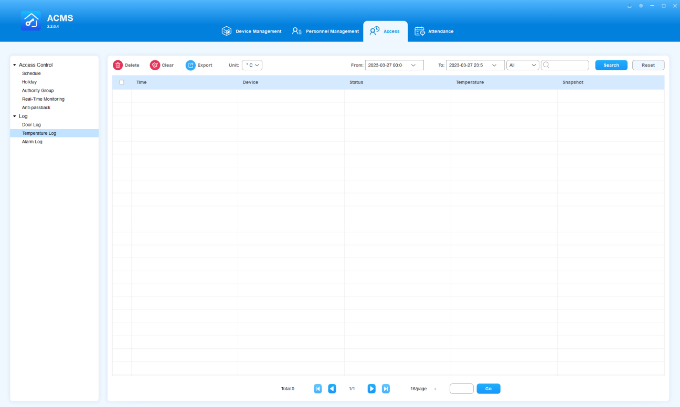680x407 pixels.
Task: Collapse the Log tree section
Action: [15, 116]
